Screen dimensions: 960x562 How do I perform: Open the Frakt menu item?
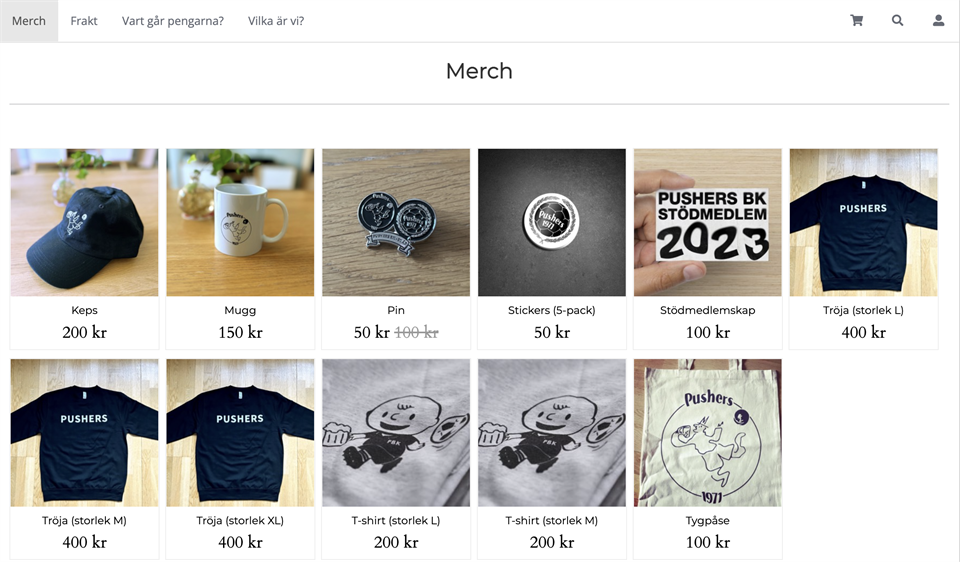(x=84, y=21)
